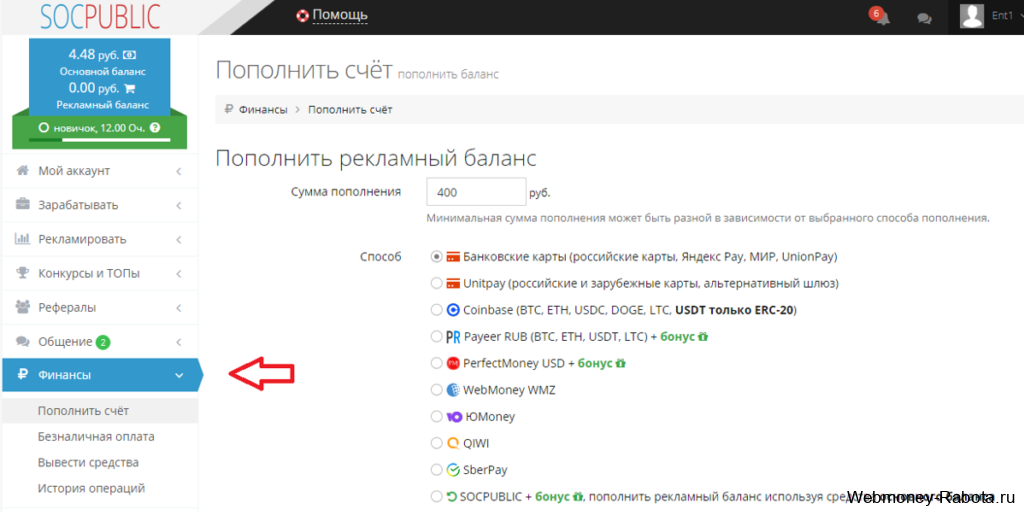Click the bar chart icon of Рекламировать
Screen dimensions: 1024x515
[x=22, y=239]
